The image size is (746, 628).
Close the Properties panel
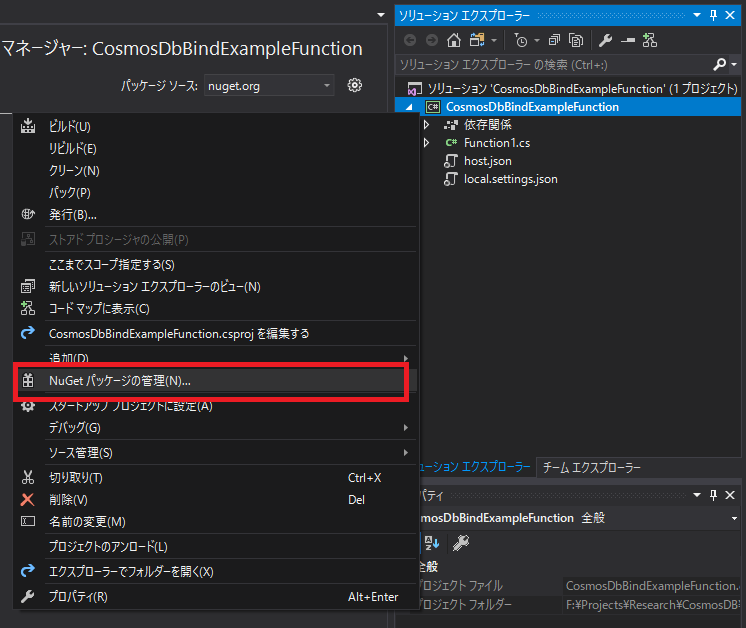click(730, 495)
